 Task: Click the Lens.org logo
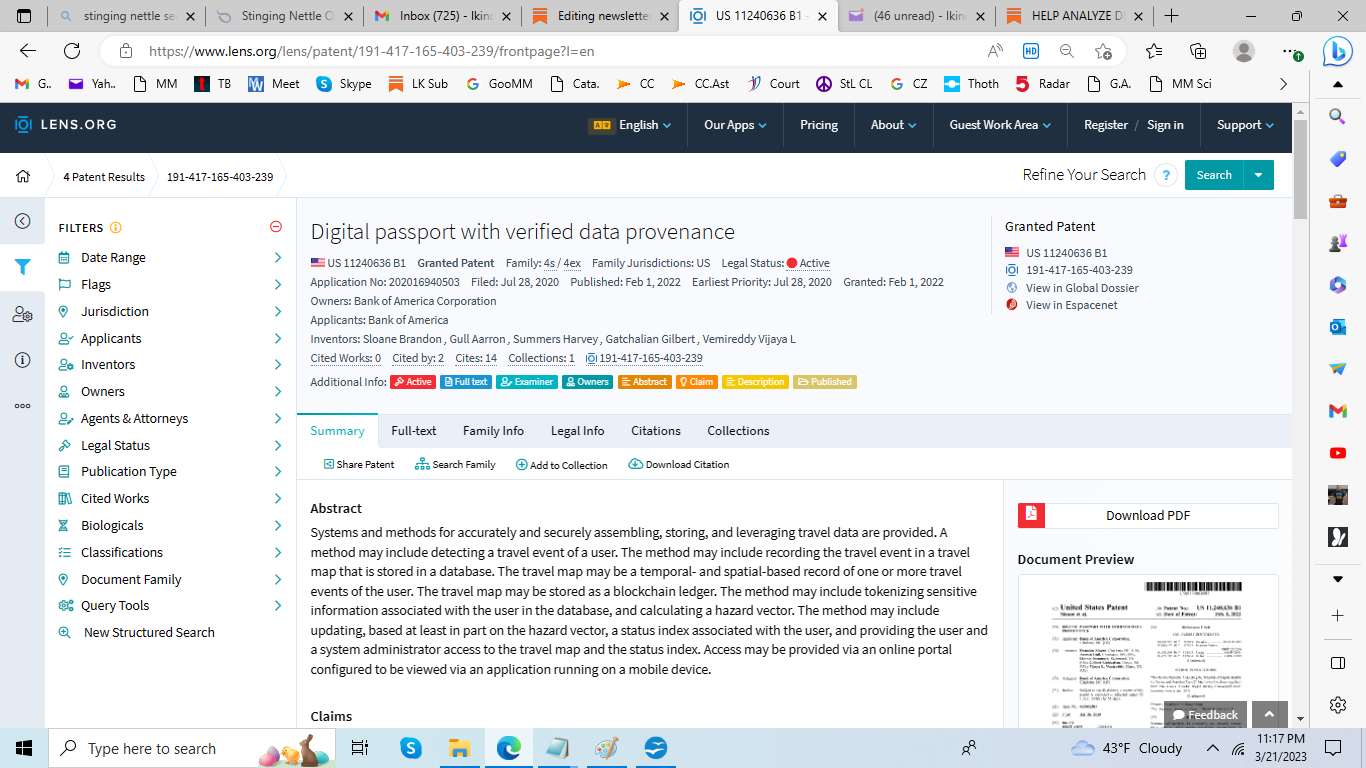(x=65, y=125)
